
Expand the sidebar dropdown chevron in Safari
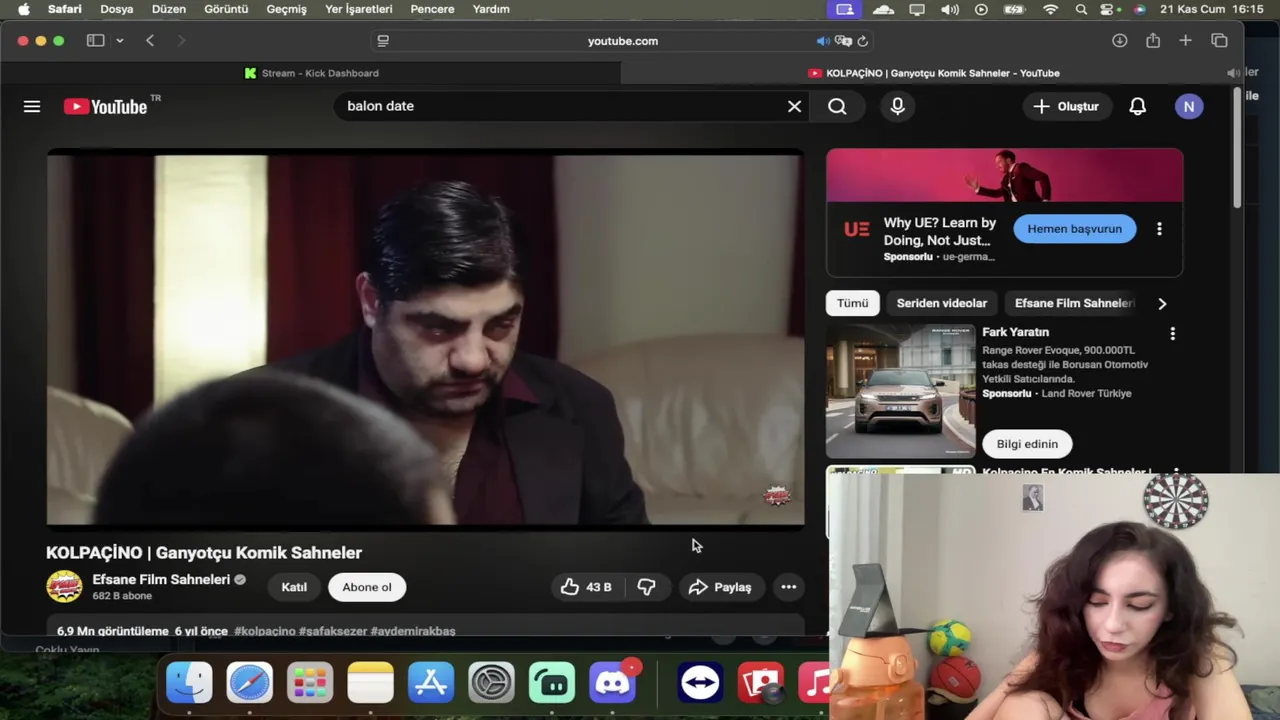click(x=119, y=41)
